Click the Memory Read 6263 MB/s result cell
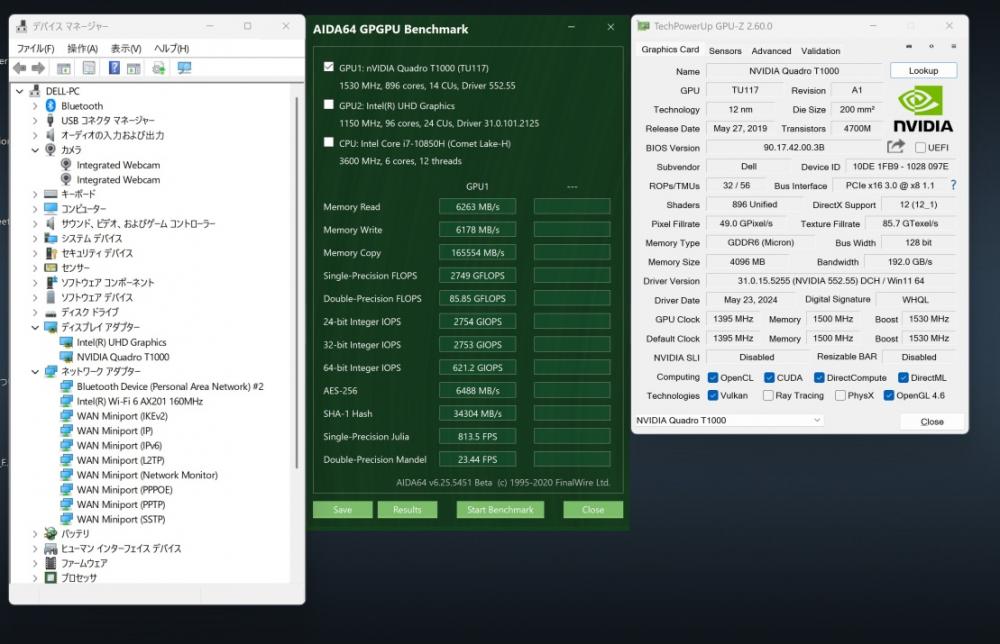Screen dimensions: 1000x644 (x=477, y=207)
